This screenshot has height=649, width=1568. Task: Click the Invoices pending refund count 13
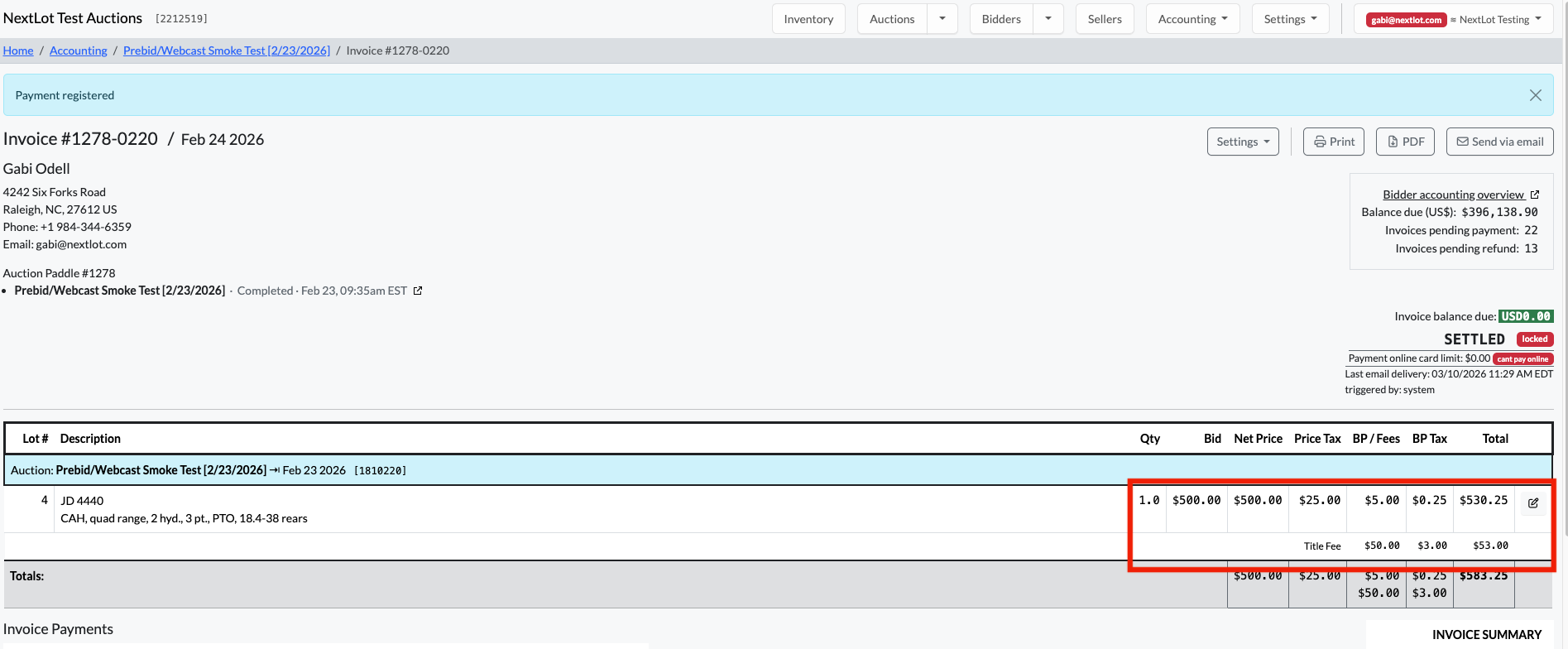1531,248
